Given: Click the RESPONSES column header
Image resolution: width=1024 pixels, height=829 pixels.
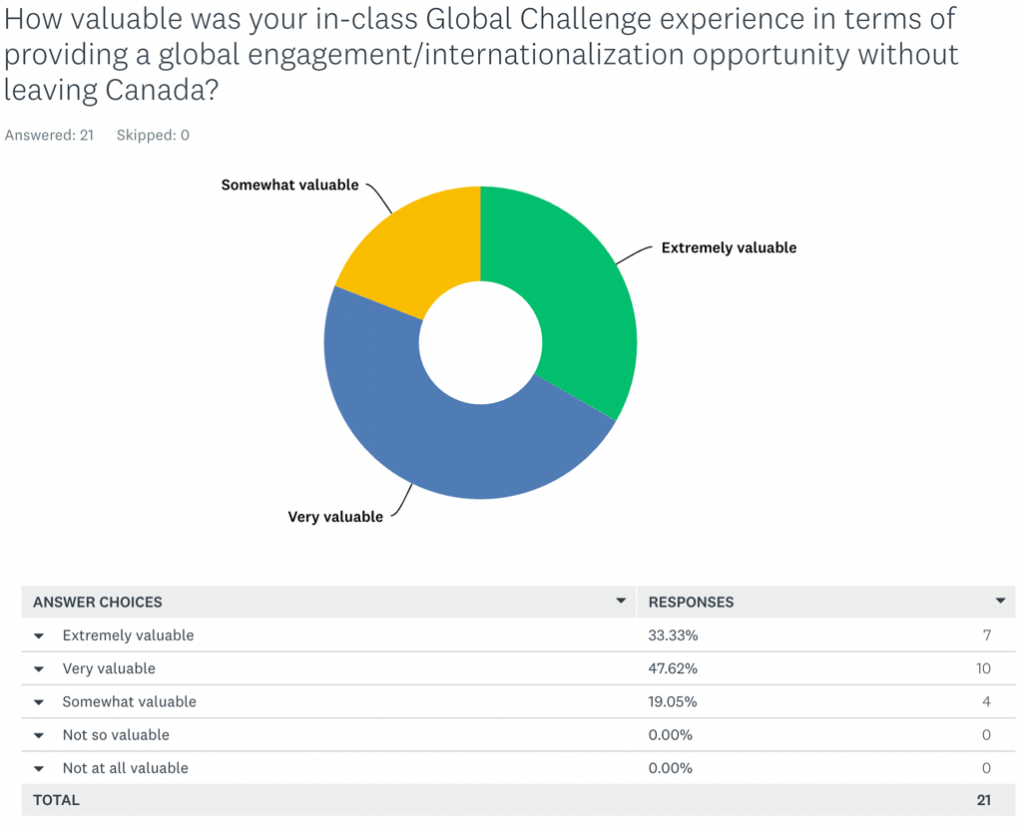Looking at the screenshot, I should 691,602.
